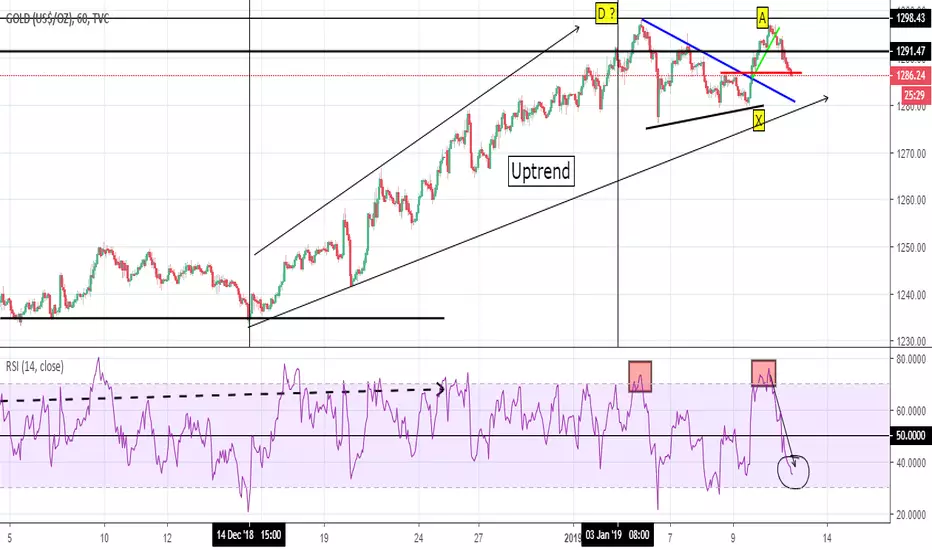The image size is (932, 550).
Task: Select the left red overbought box in RSI
Action: (640, 376)
